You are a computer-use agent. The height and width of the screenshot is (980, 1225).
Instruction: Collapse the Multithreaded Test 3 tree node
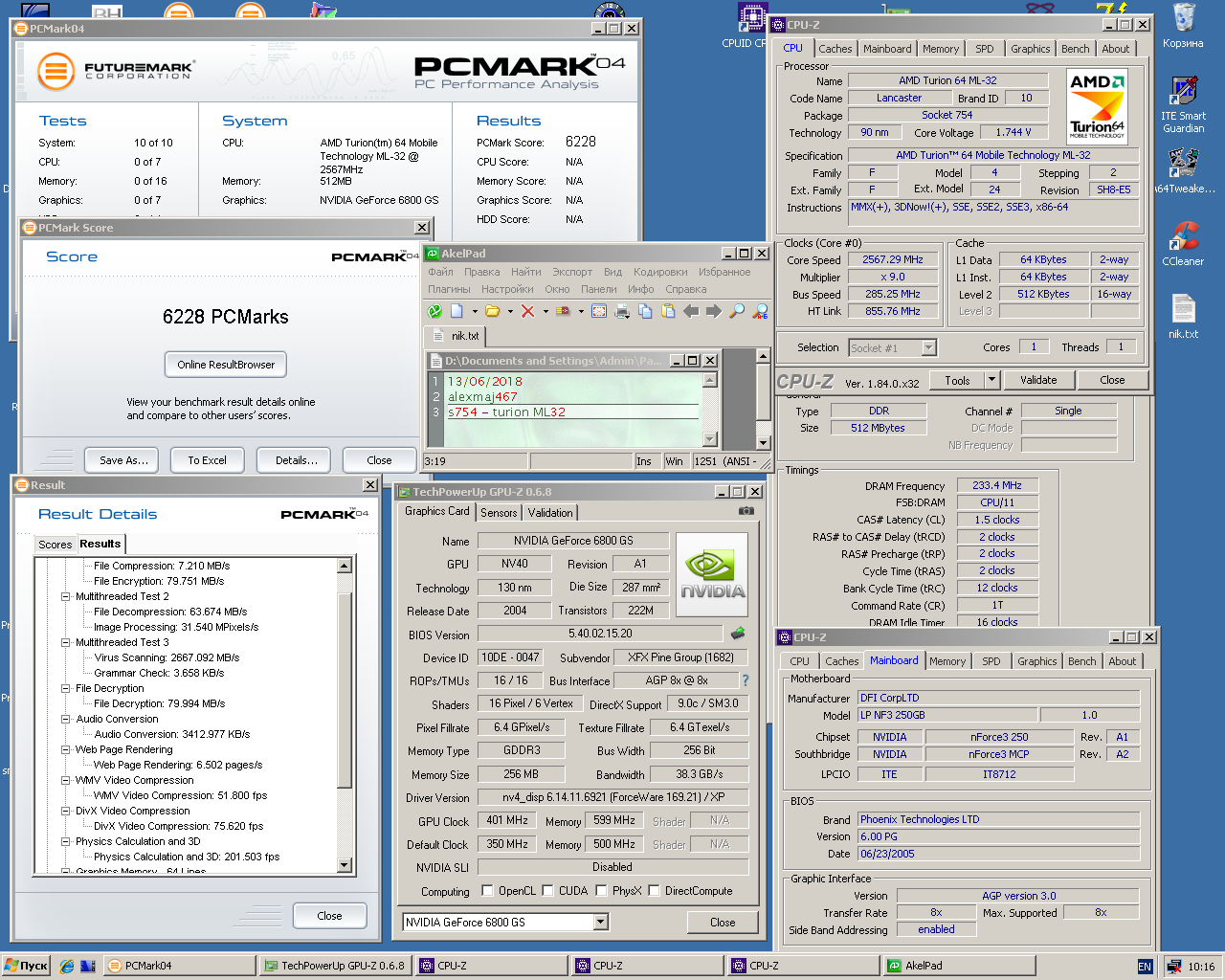coord(66,642)
